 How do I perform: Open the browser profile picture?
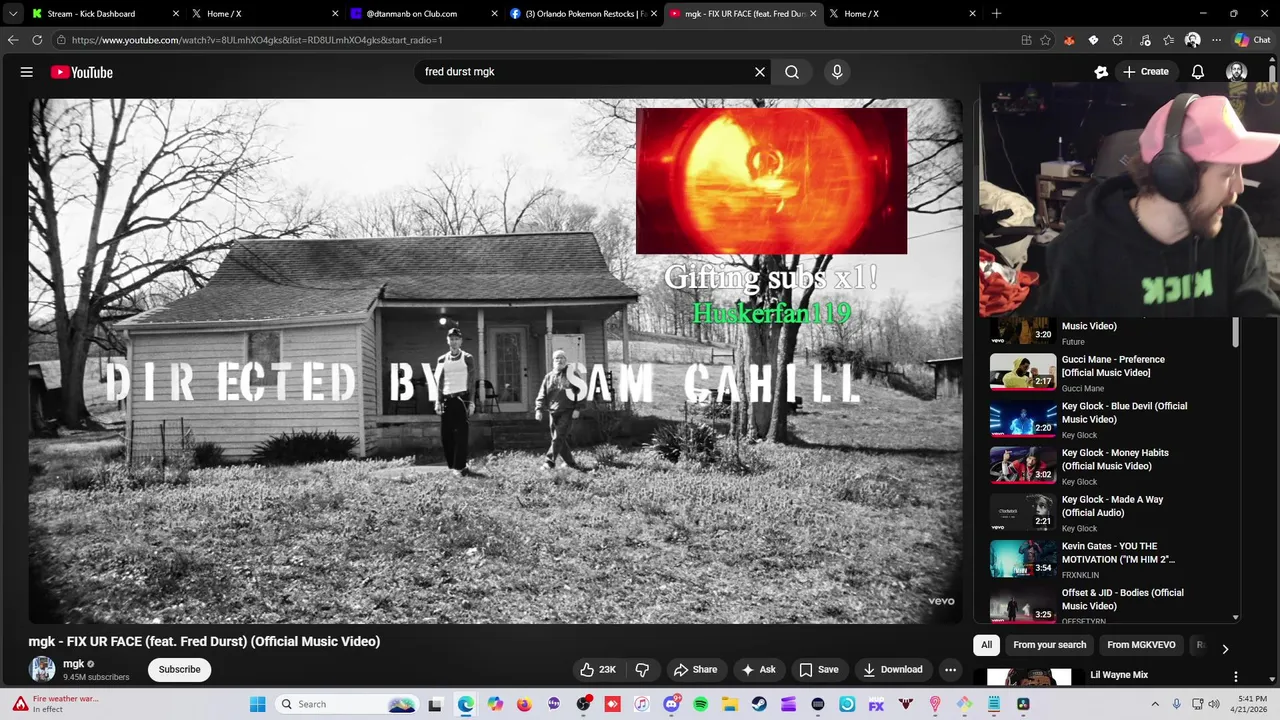(x=1192, y=40)
